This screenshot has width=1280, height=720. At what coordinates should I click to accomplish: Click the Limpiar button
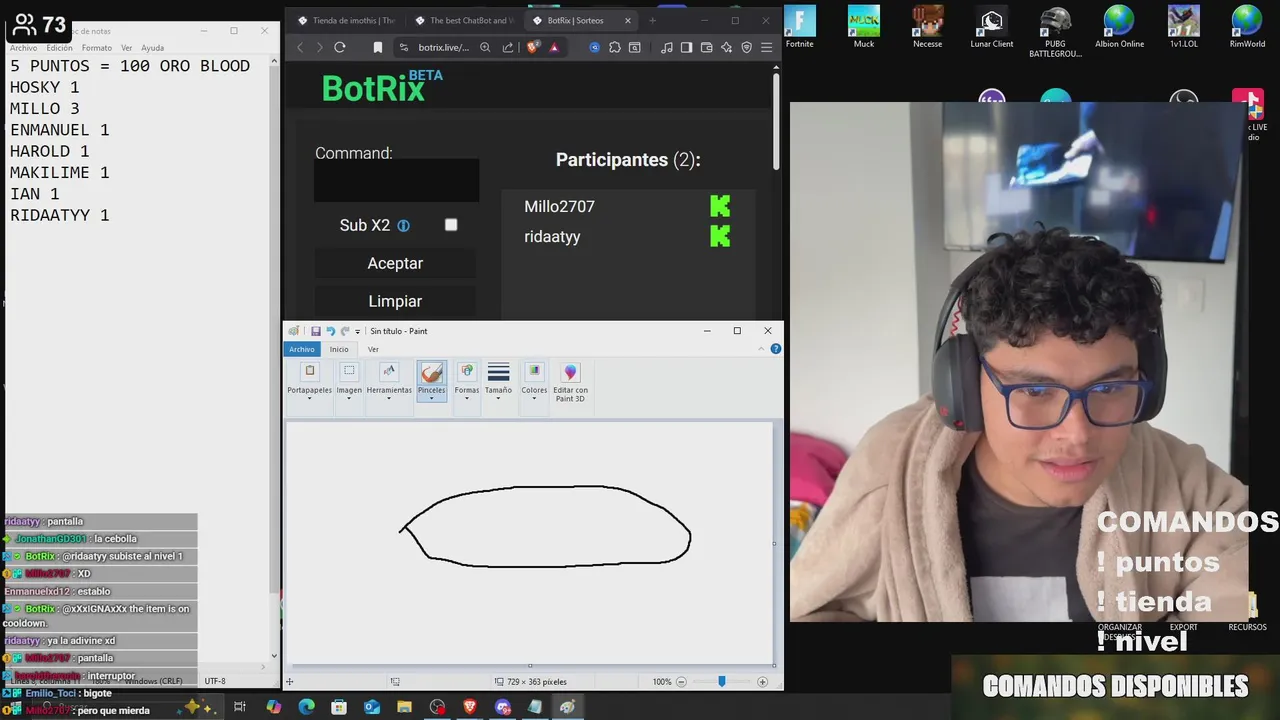coord(395,301)
